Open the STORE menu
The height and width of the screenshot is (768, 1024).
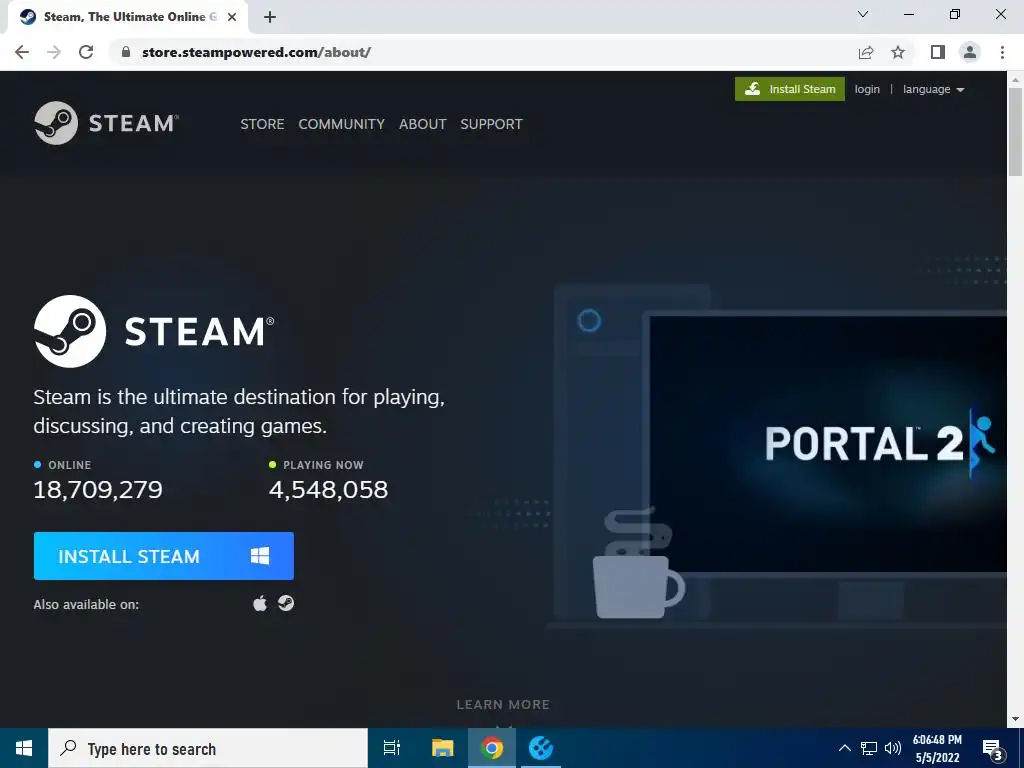point(262,124)
